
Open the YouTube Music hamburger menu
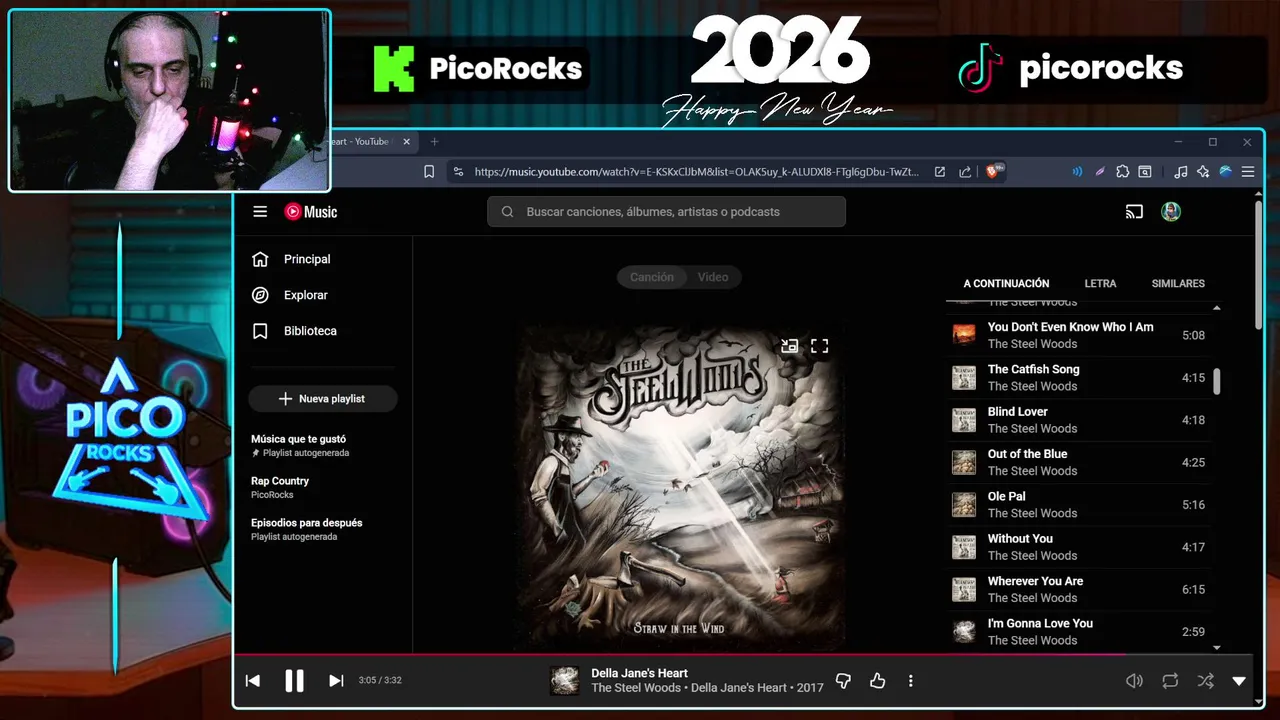(x=260, y=212)
